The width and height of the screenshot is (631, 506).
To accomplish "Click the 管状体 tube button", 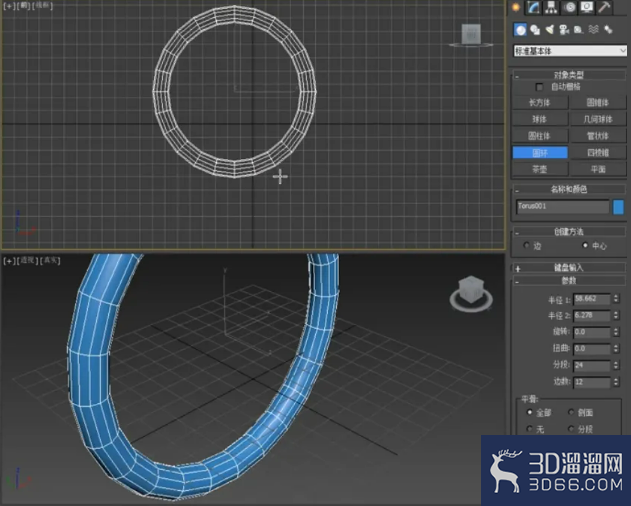I will [598, 136].
